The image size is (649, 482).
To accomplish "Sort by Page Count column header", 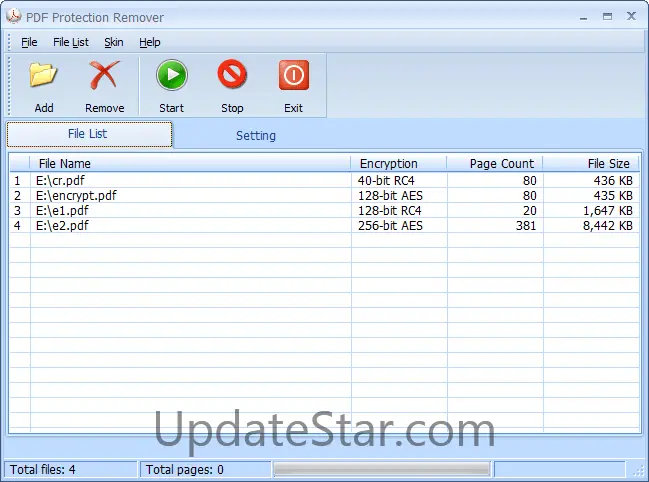I will click(x=495, y=163).
